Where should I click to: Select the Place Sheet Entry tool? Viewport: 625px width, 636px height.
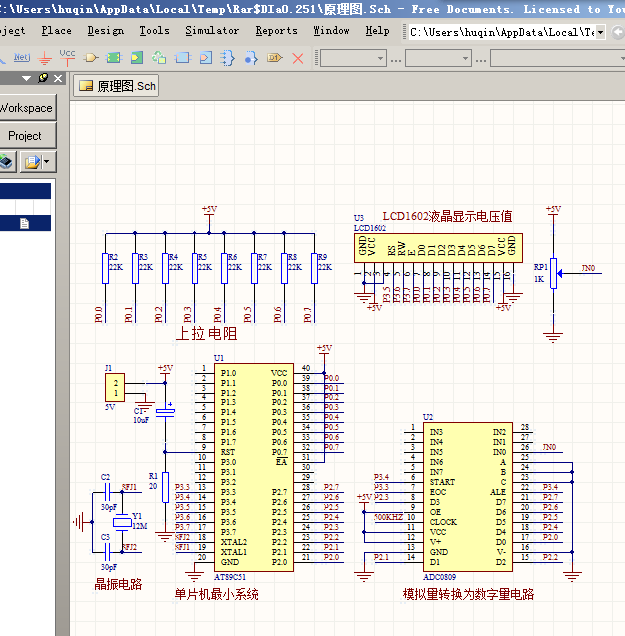pos(137,58)
